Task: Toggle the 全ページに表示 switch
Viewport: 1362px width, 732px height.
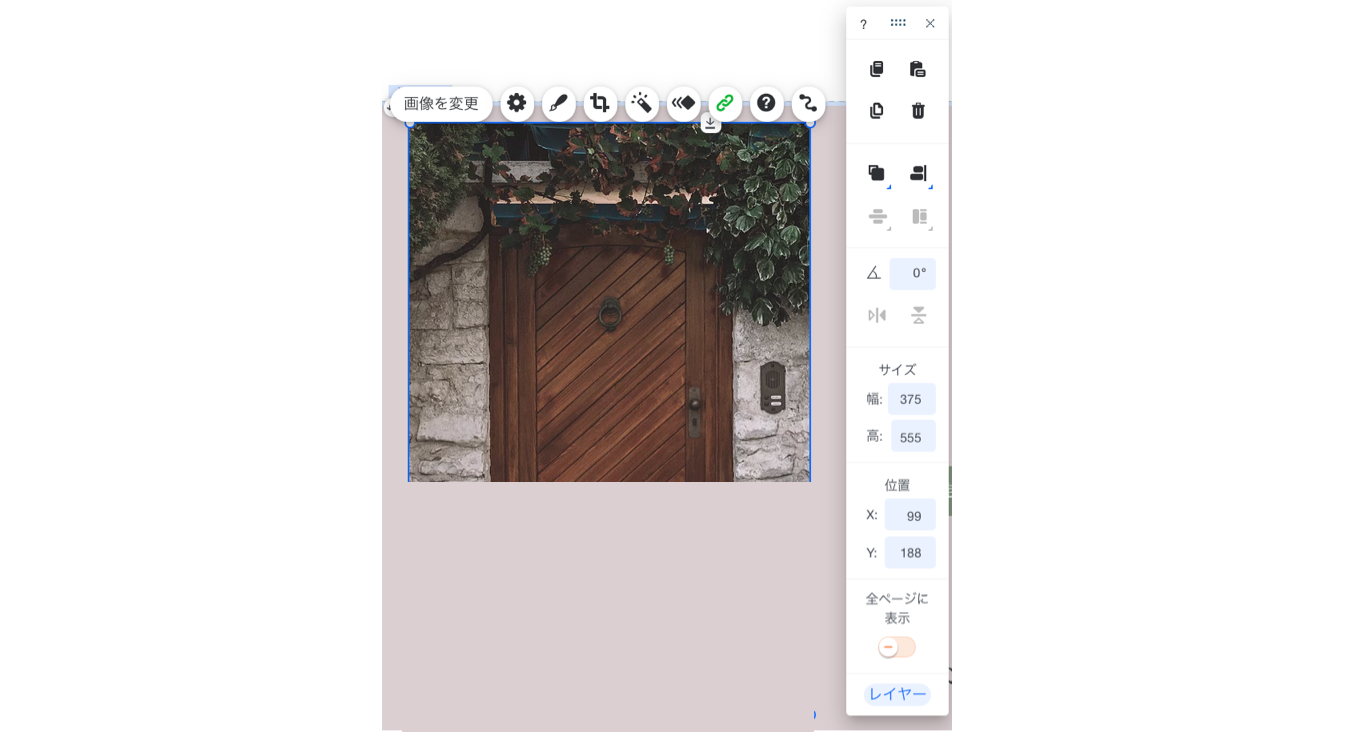Action: pos(897,647)
